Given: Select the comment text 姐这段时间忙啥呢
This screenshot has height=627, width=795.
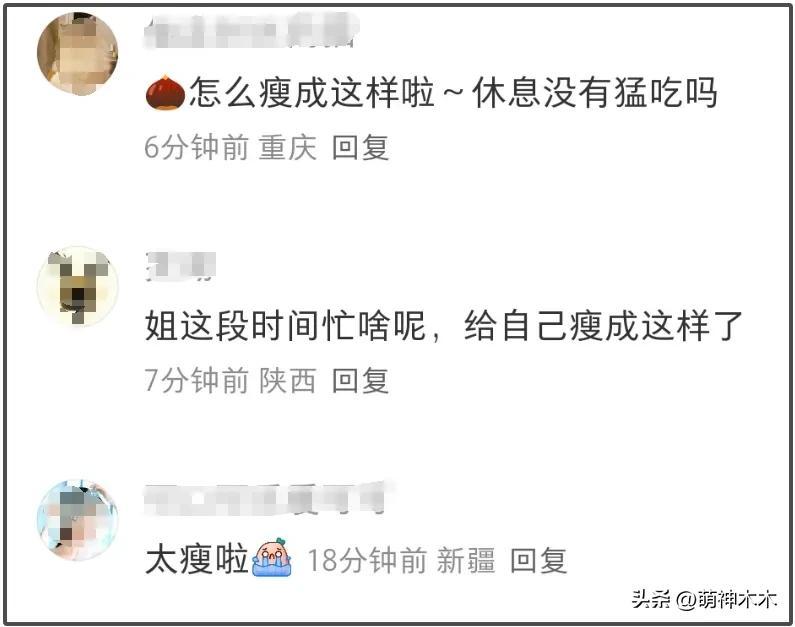Looking at the screenshot, I should 285,325.
